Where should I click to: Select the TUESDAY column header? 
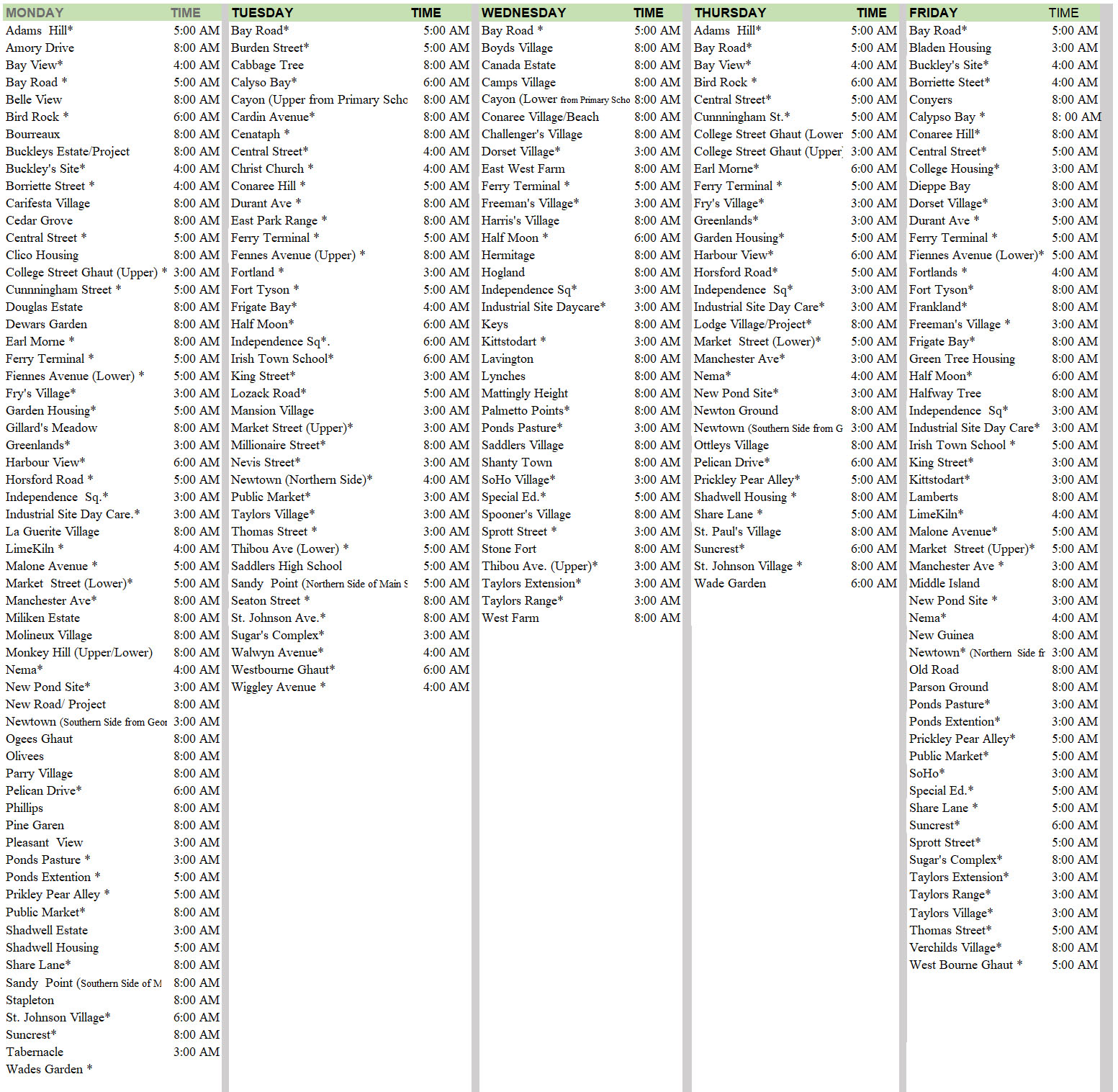pyautogui.click(x=262, y=12)
